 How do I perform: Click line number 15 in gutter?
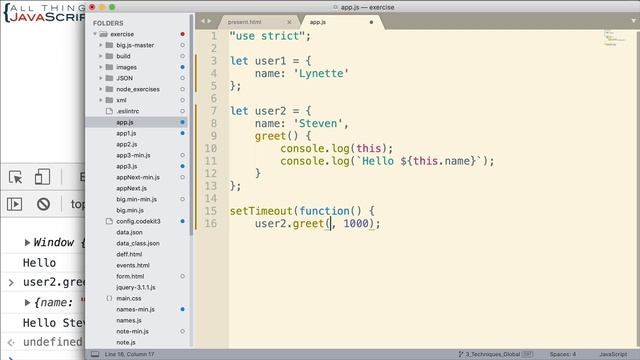210,211
